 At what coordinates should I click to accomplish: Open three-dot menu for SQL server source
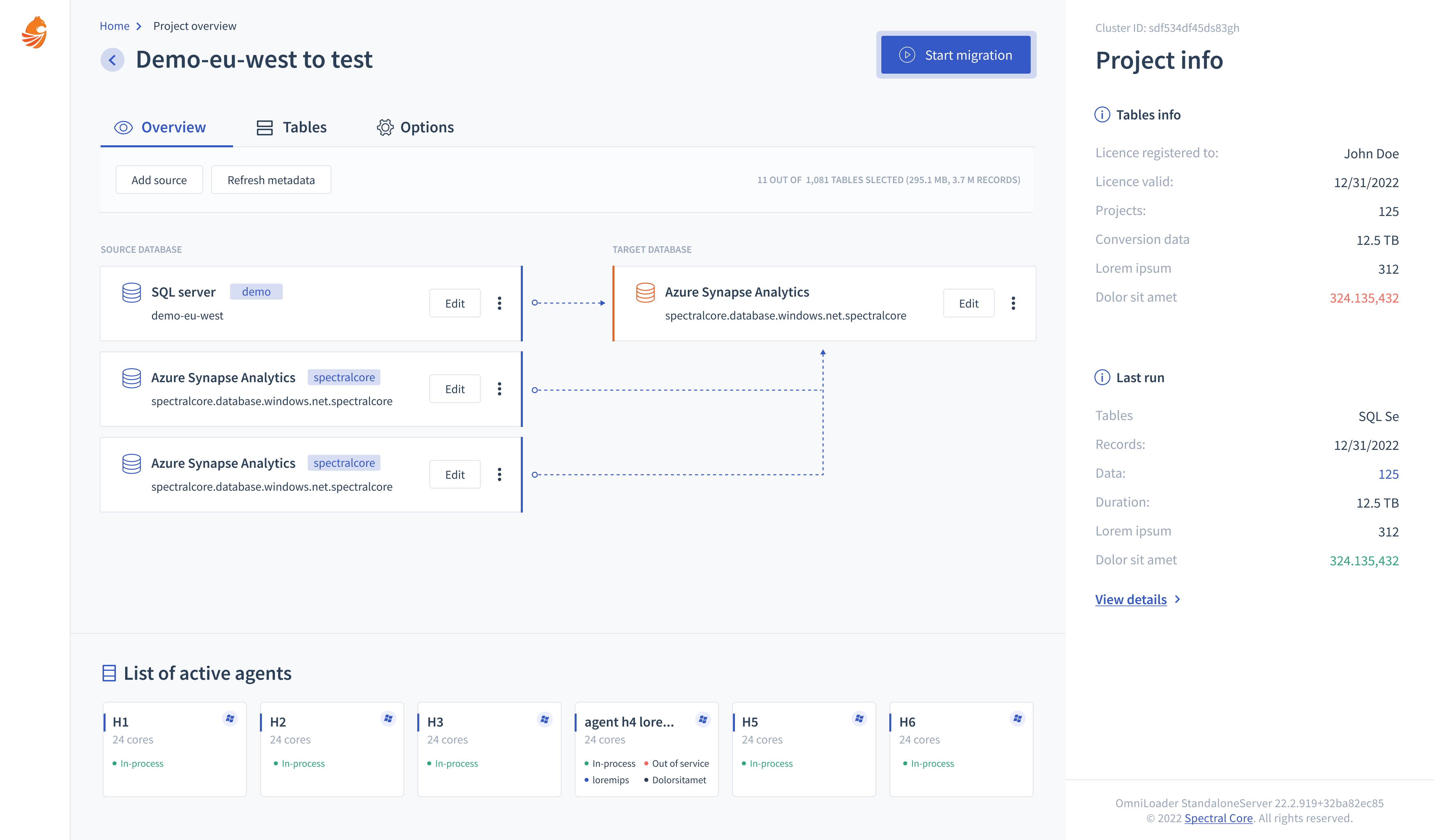click(x=499, y=303)
